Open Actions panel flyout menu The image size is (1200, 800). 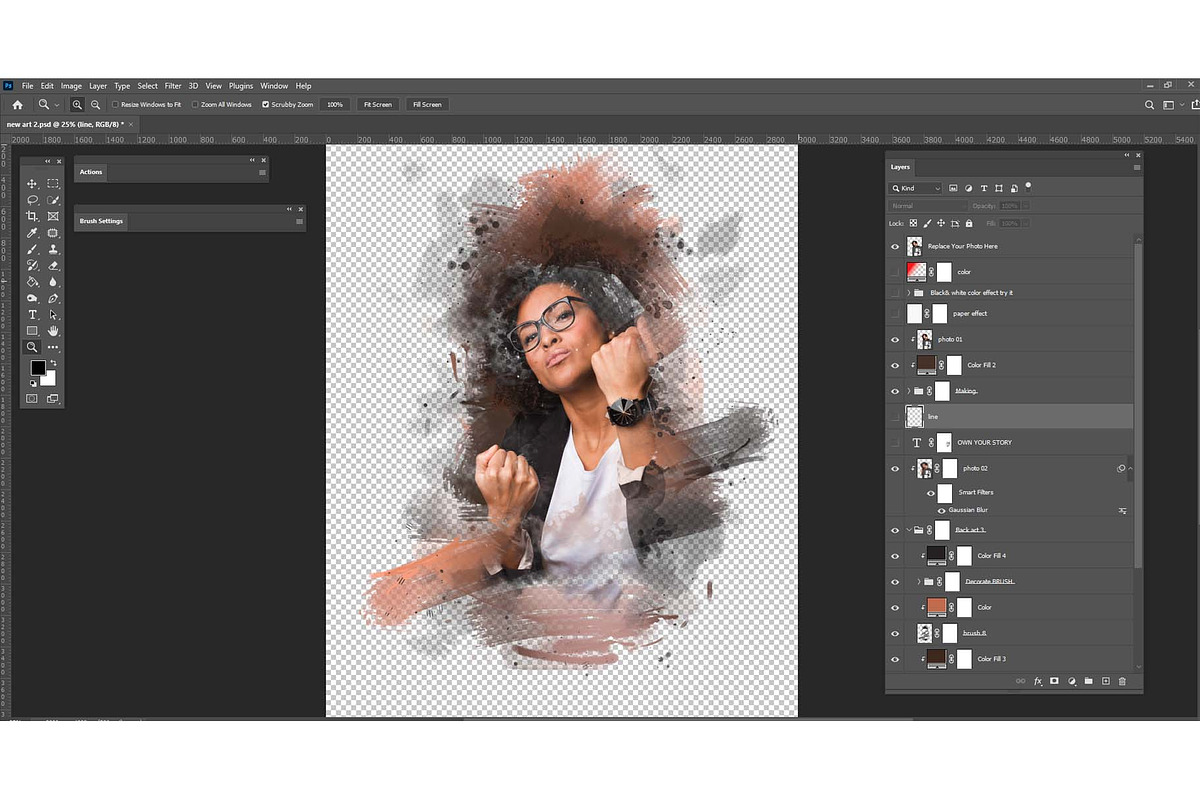pos(263,172)
